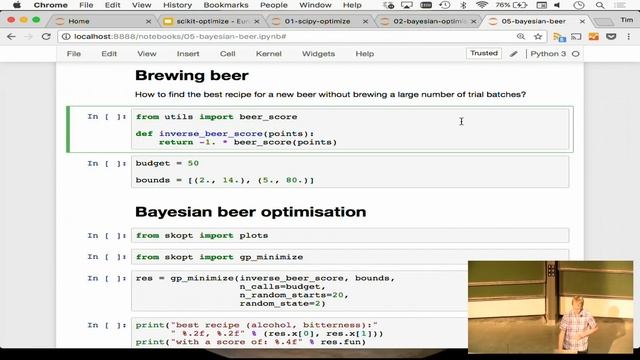Click the AirPlay display icon
The image size is (640, 360).
[x=407, y=5]
